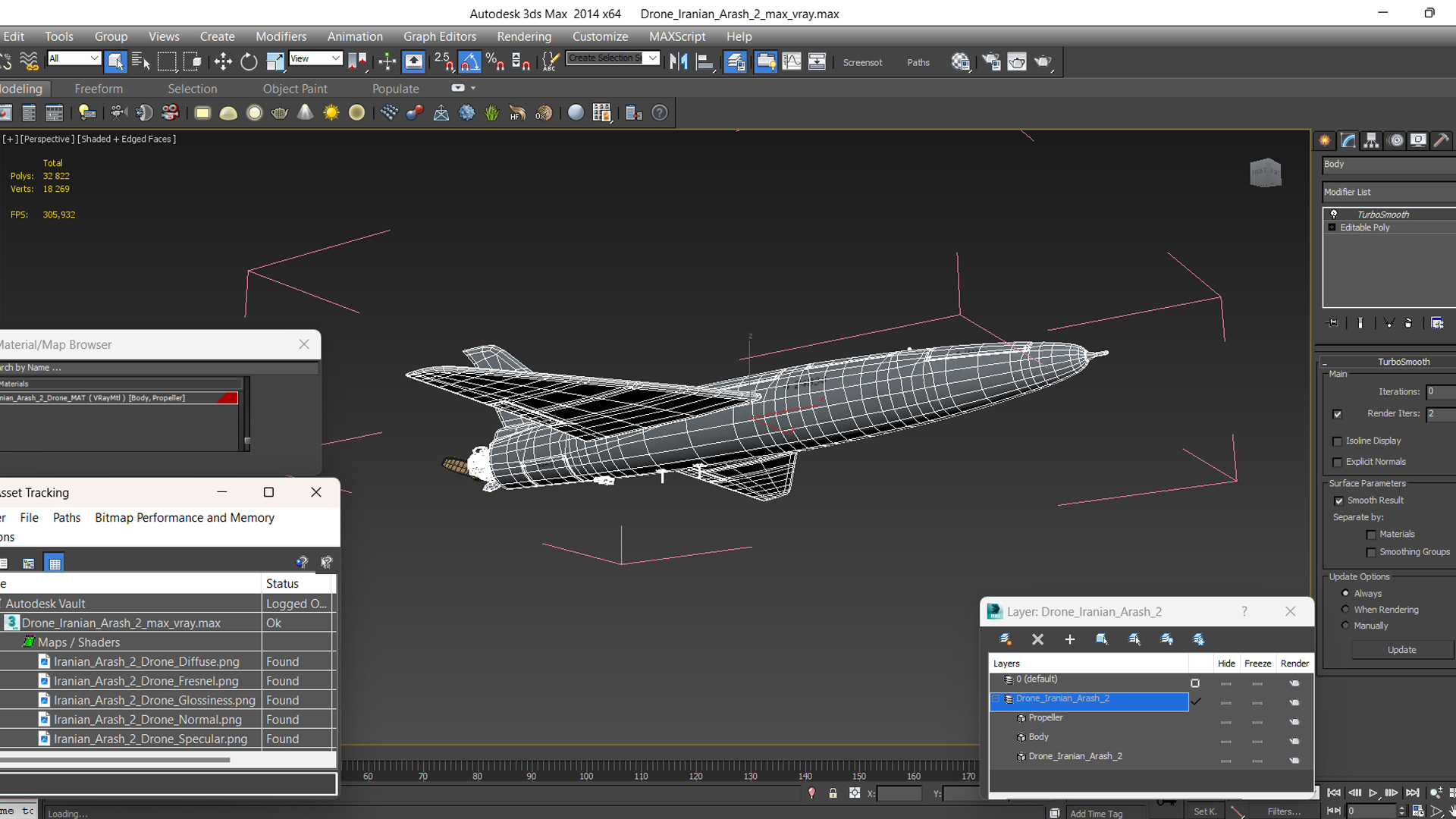The width and height of the screenshot is (1456, 819).
Task: Open Select by Name tool
Action: [x=141, y=62]
